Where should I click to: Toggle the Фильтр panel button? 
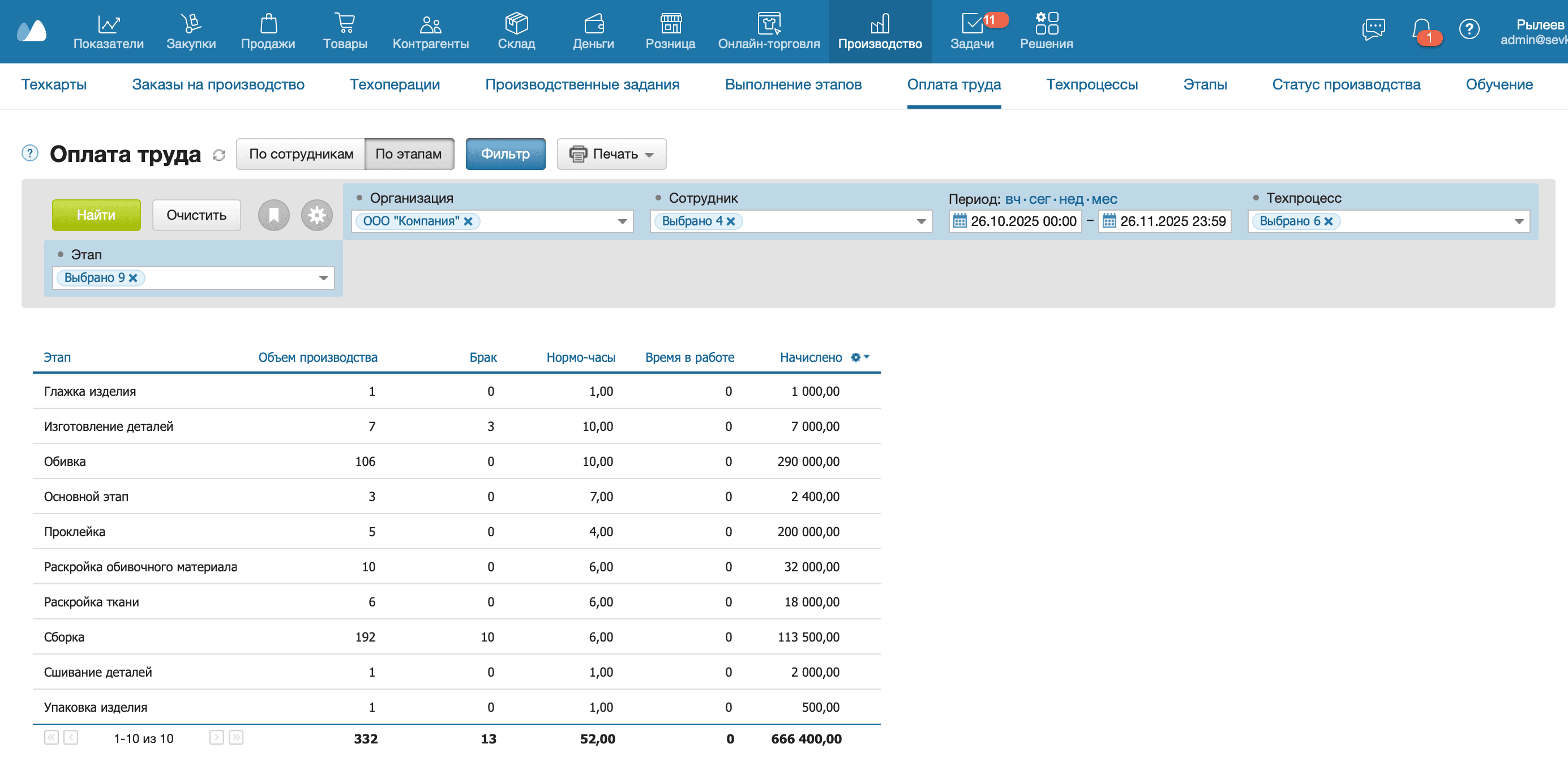coord(504,154)
